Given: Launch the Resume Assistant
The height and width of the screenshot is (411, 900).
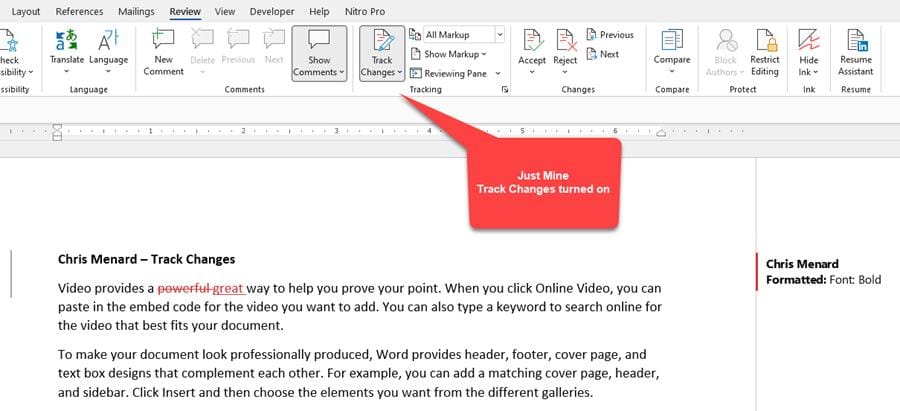Looking at the screenshot, I should (856, 53).
